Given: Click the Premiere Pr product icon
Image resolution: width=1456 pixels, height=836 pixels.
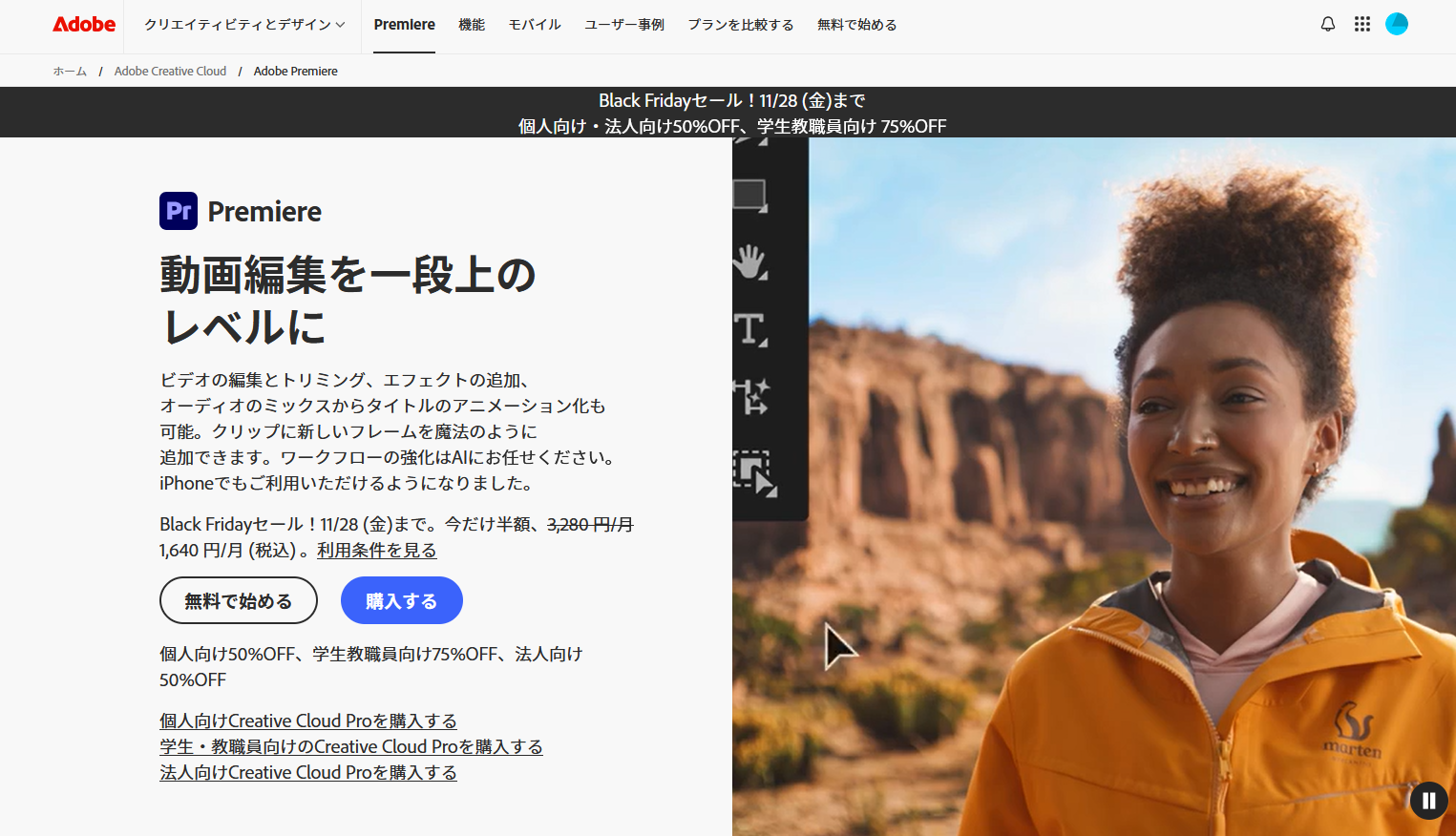Looking at the screenshot, I should click(x=179, y=211).
